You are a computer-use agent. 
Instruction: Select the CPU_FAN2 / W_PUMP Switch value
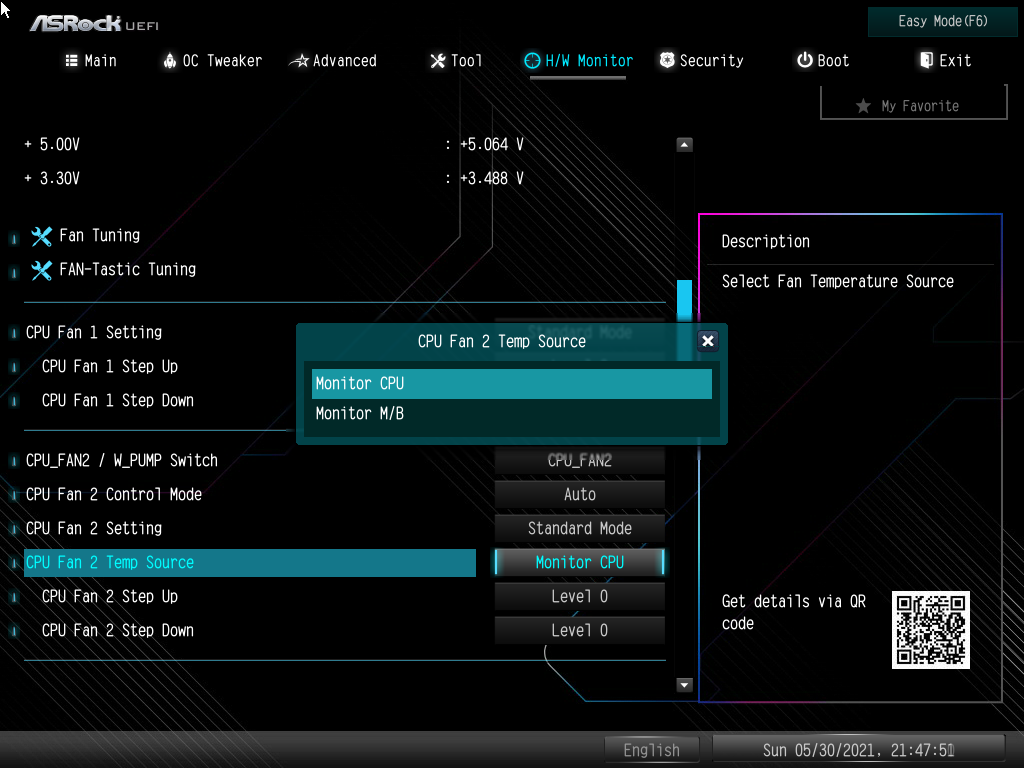click(580, 461)
